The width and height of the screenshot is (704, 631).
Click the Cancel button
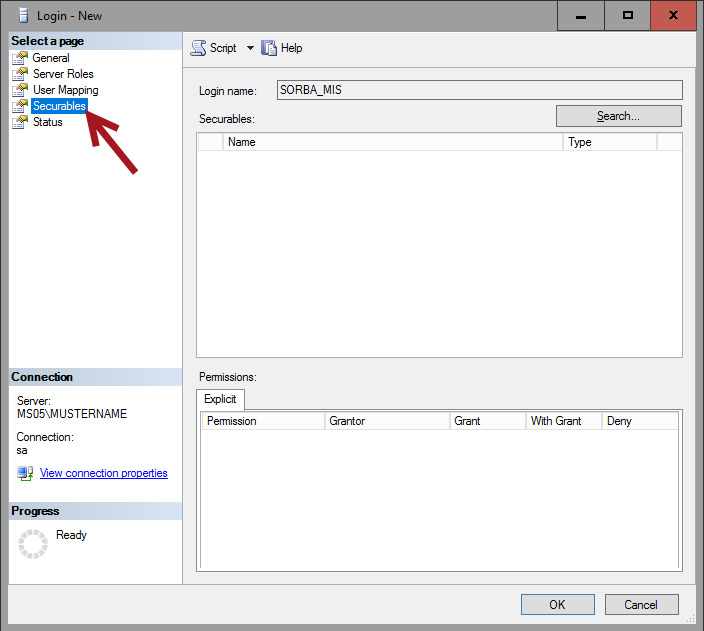tap(641, 604)
